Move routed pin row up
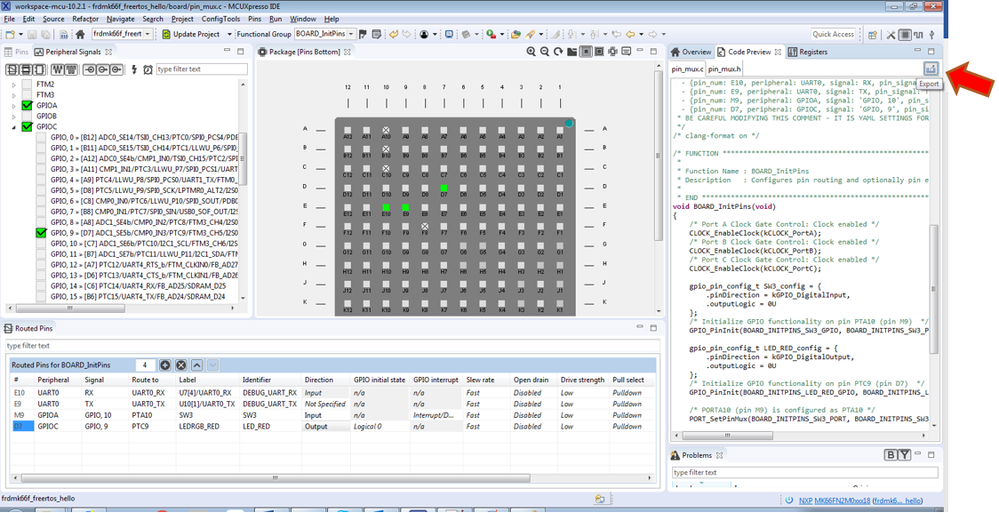The image size is (999, 513). click(x=197, y=366)
